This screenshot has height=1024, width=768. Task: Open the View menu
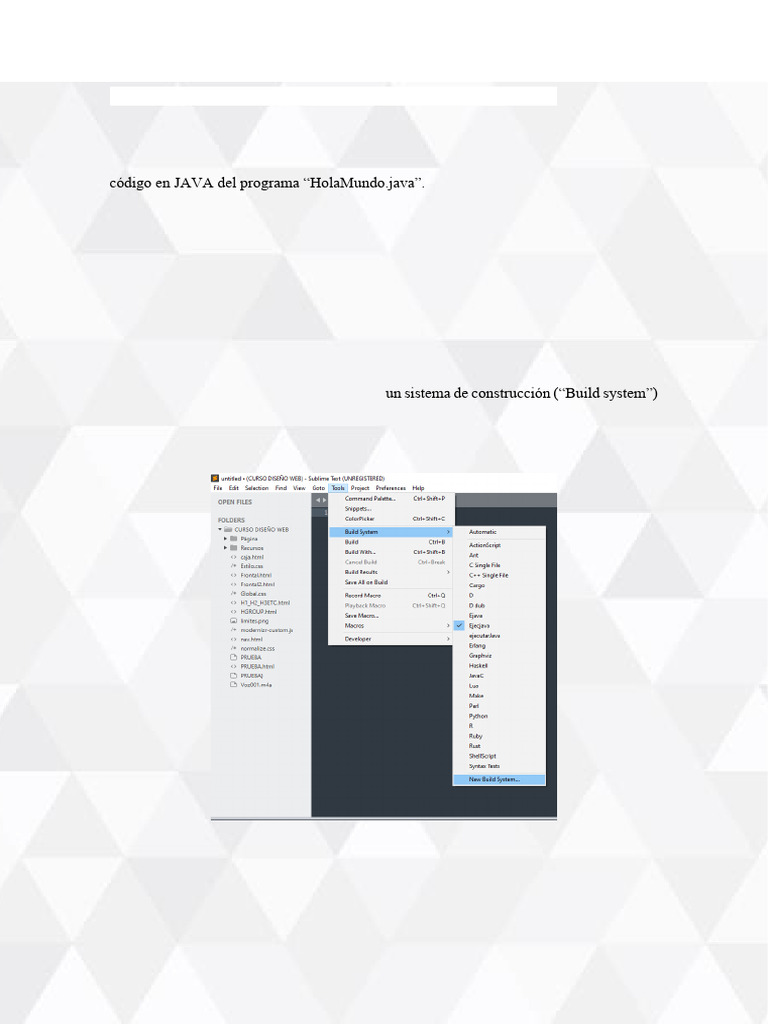click(299, 488)
